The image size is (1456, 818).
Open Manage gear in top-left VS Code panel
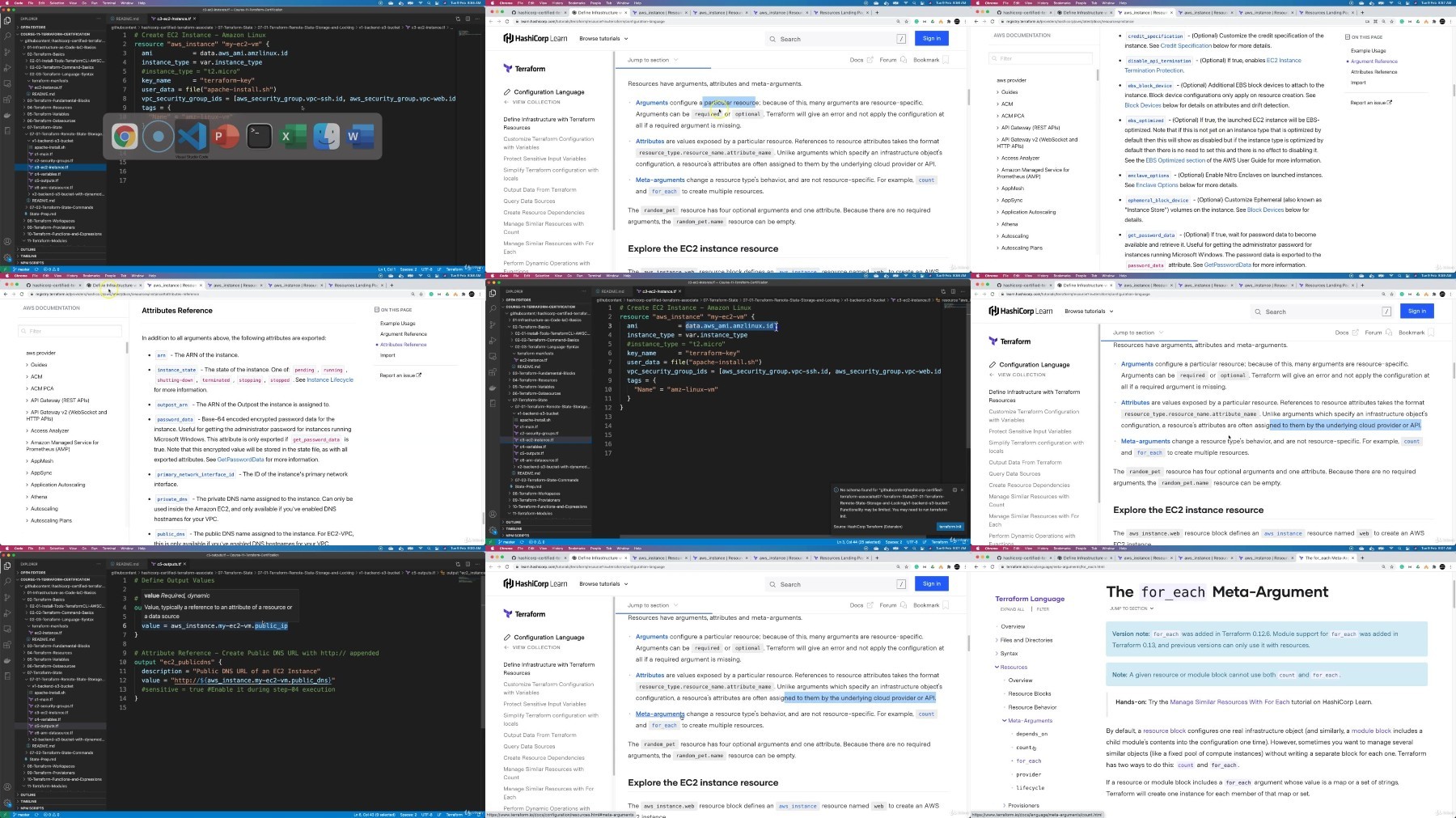click(x=7, y=257)
